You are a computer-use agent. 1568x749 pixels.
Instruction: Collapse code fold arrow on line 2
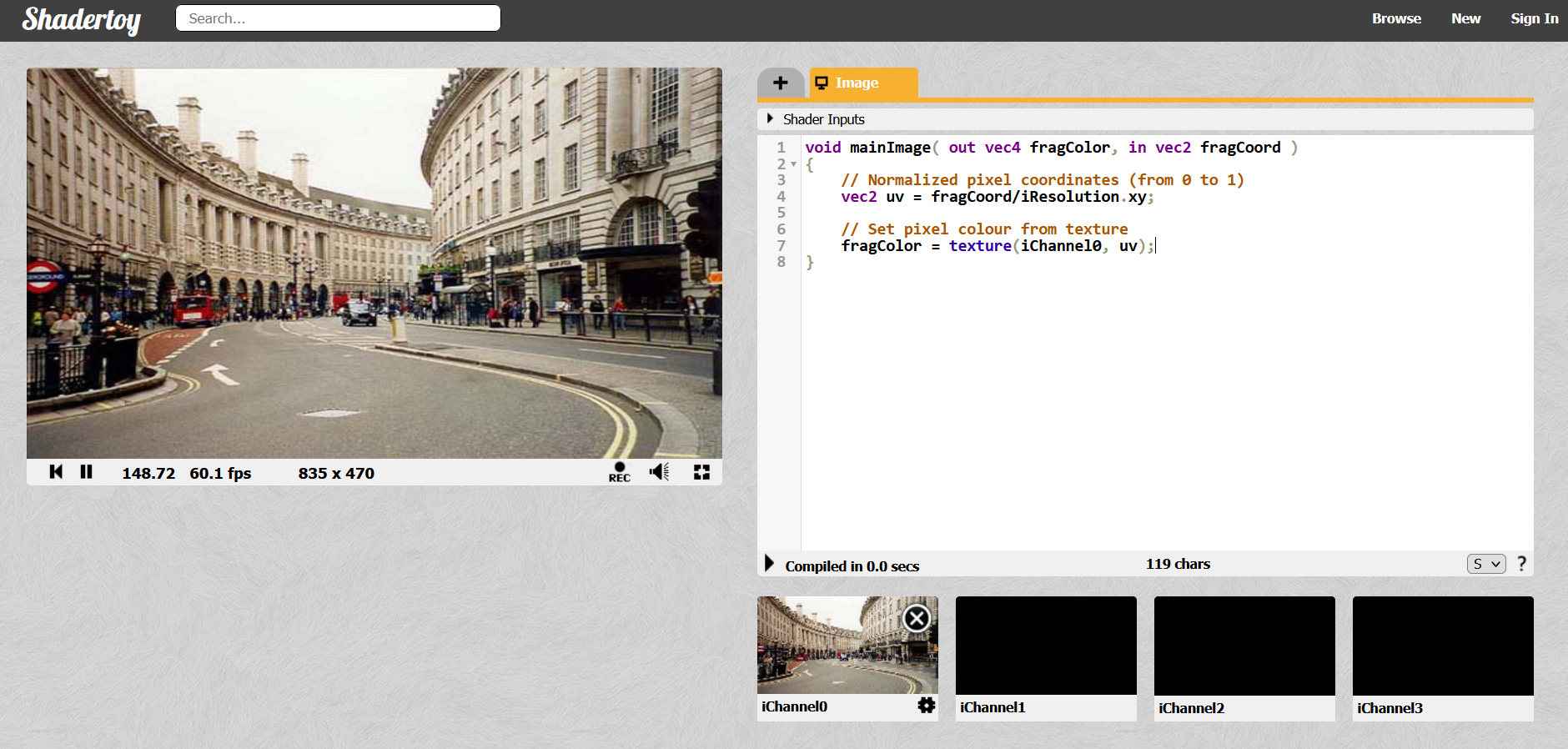[x=793, y=164]
